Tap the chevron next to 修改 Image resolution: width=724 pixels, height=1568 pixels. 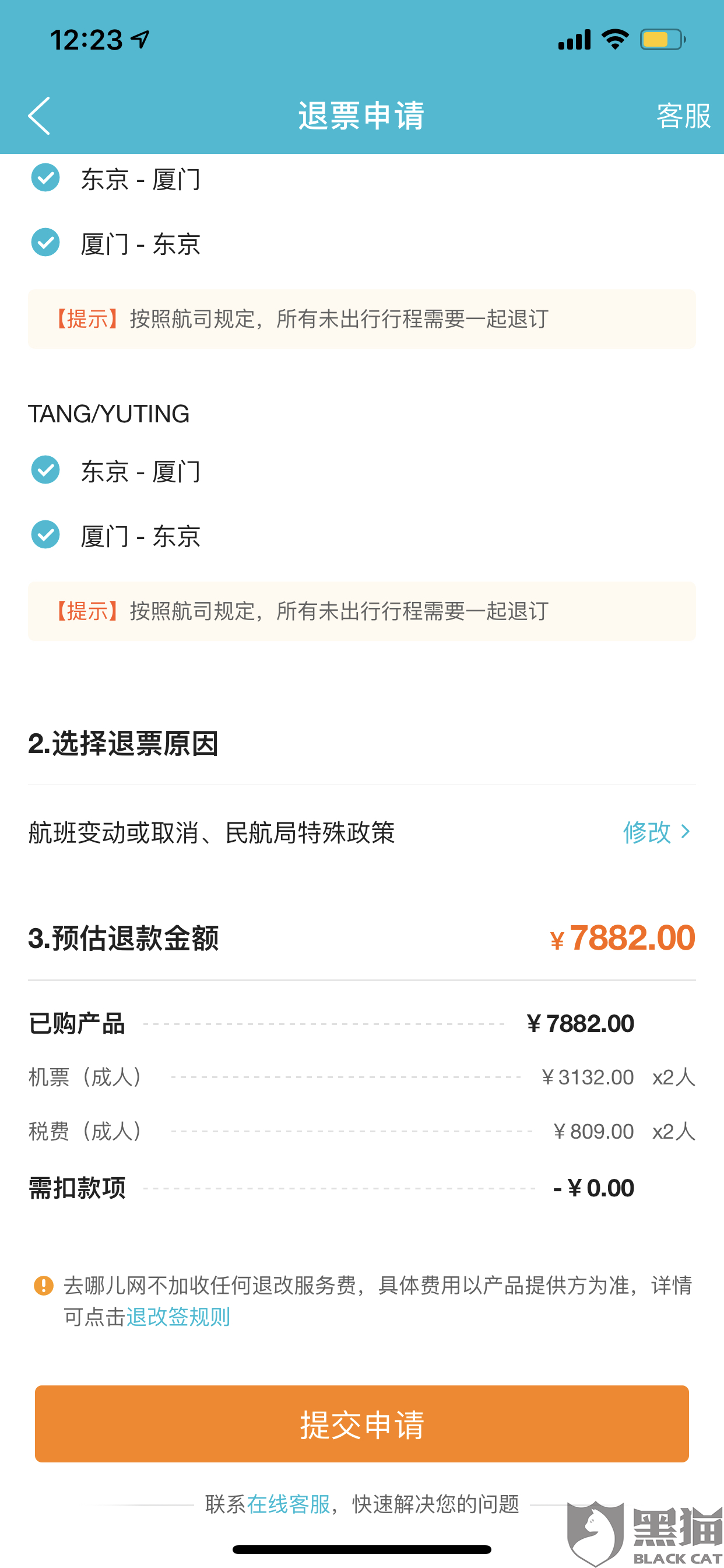[686, 832]
